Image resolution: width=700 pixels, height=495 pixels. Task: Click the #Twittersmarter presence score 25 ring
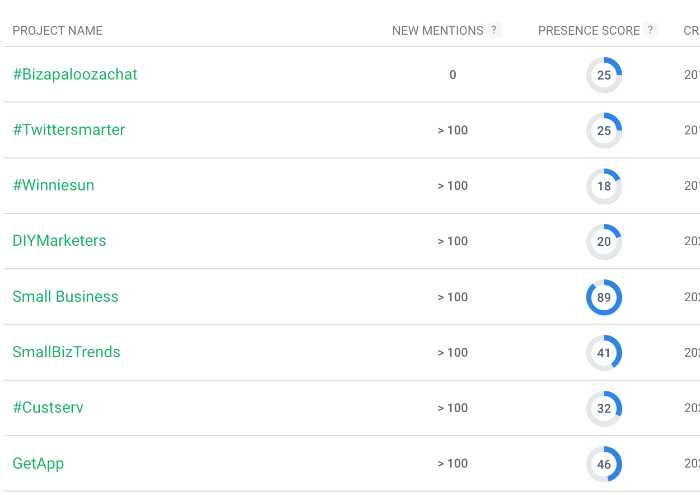(604, 130)
